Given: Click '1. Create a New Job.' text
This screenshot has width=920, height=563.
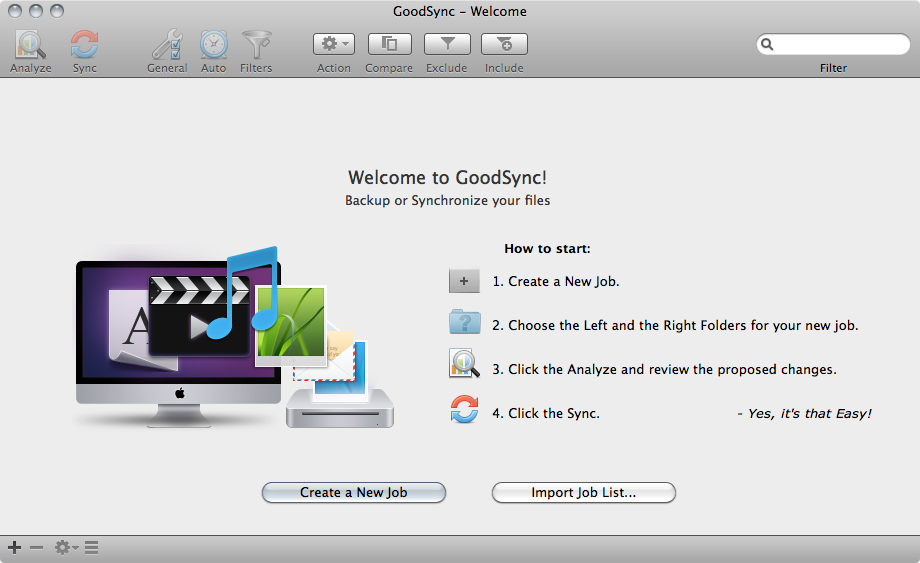Looking at the screenshot, I should click(x=556, y=282).
